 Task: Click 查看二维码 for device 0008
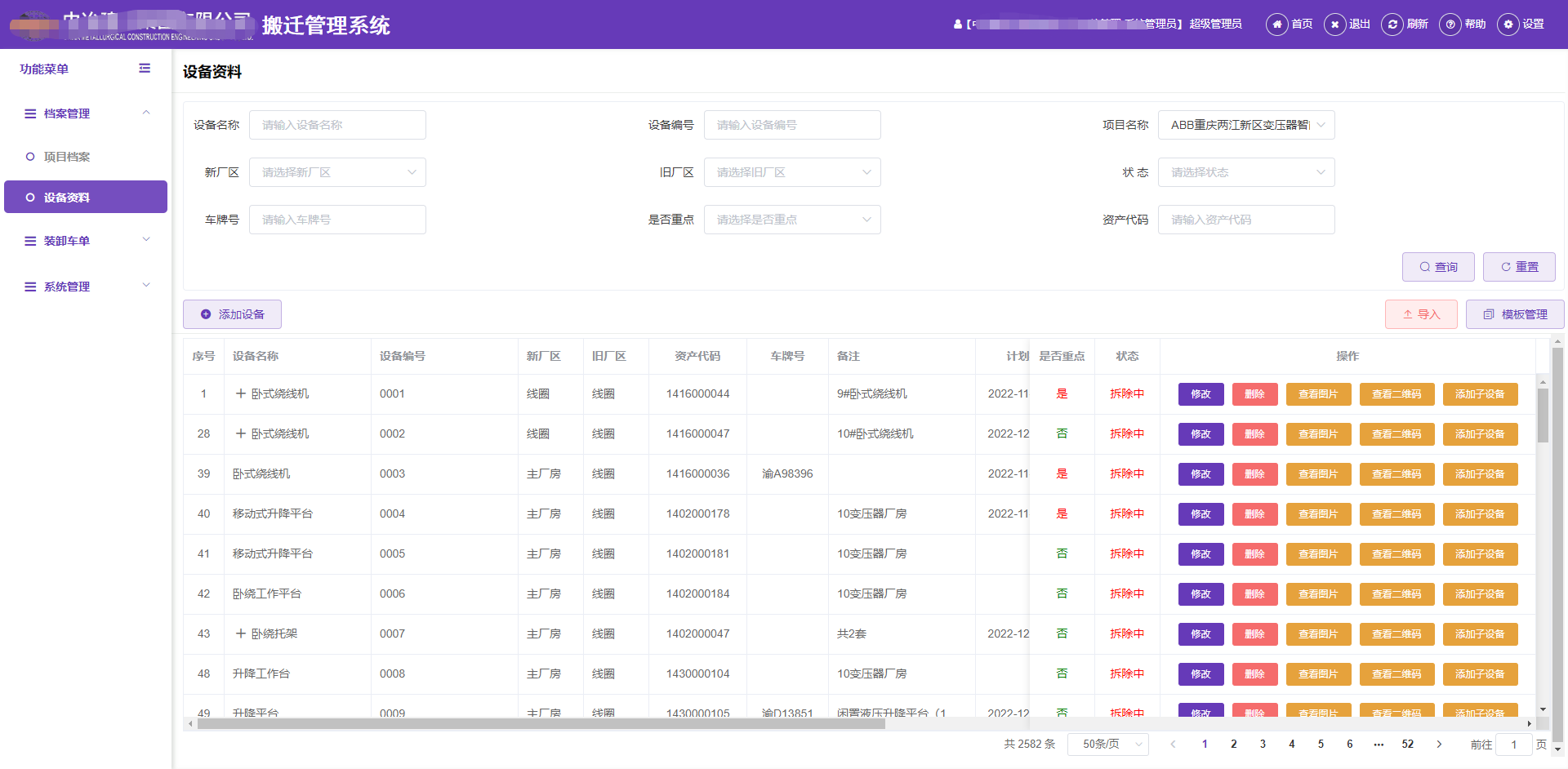(x=1396, y=673)
